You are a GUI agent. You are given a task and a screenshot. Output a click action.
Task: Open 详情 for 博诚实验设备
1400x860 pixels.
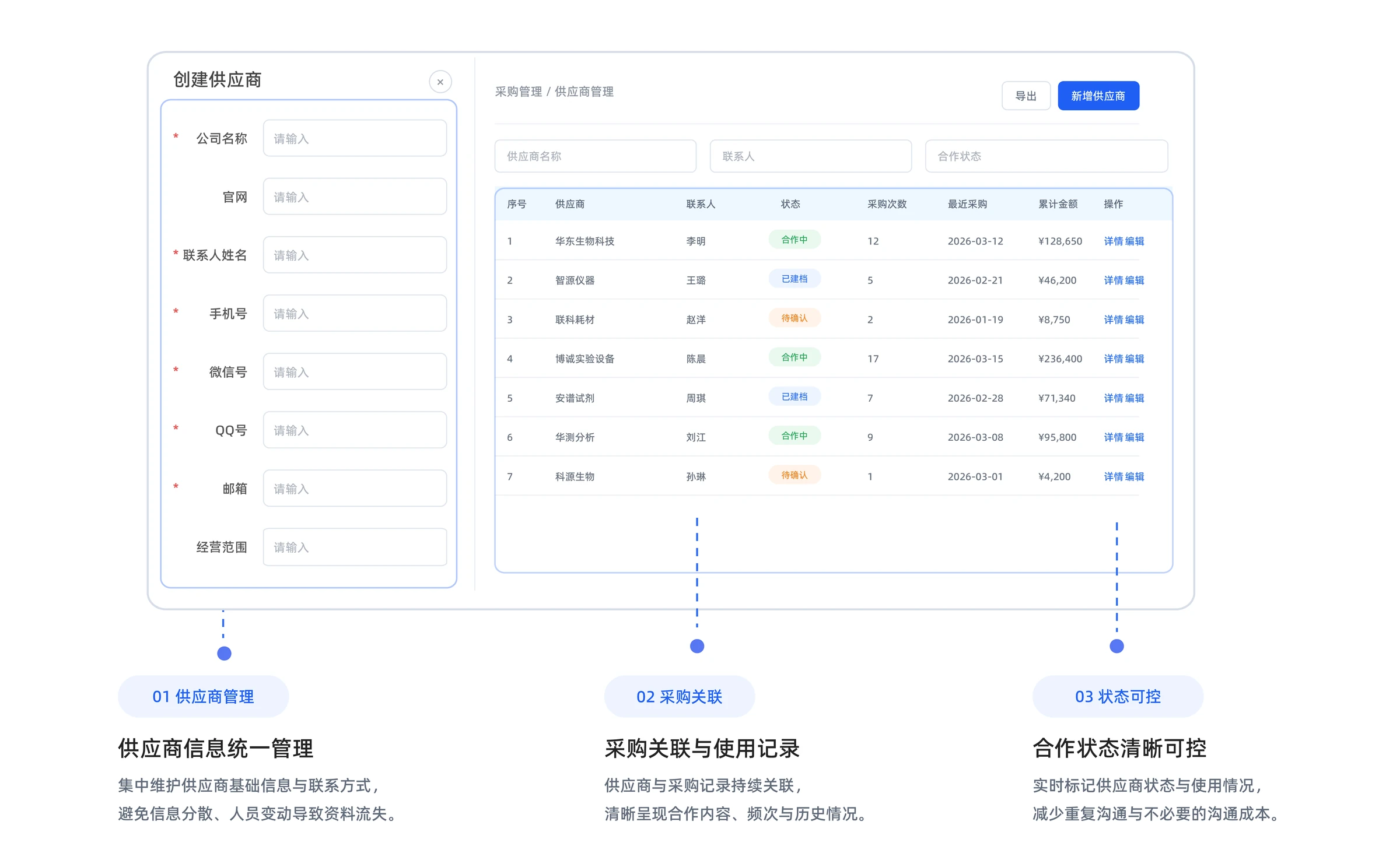(x=1114, y=359)
